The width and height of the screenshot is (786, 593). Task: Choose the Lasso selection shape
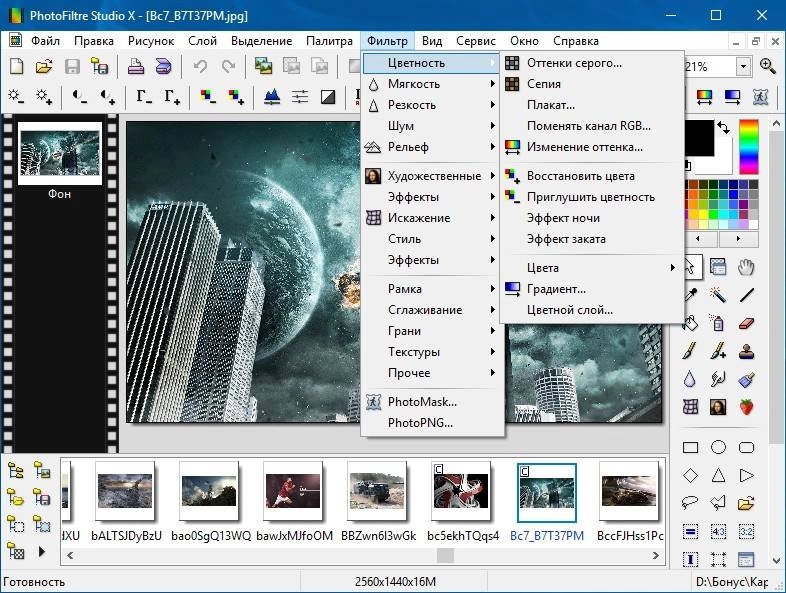pos(690,503)
